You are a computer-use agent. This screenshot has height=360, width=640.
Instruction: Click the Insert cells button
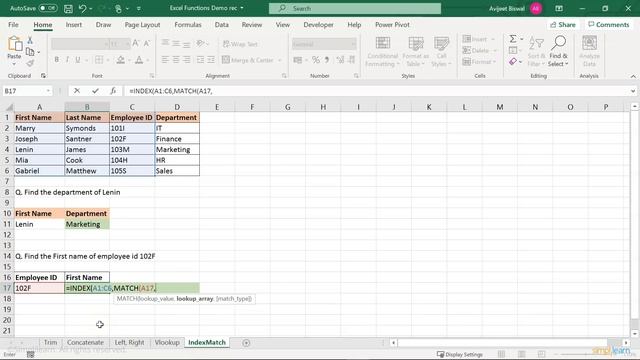click(475, 39)
